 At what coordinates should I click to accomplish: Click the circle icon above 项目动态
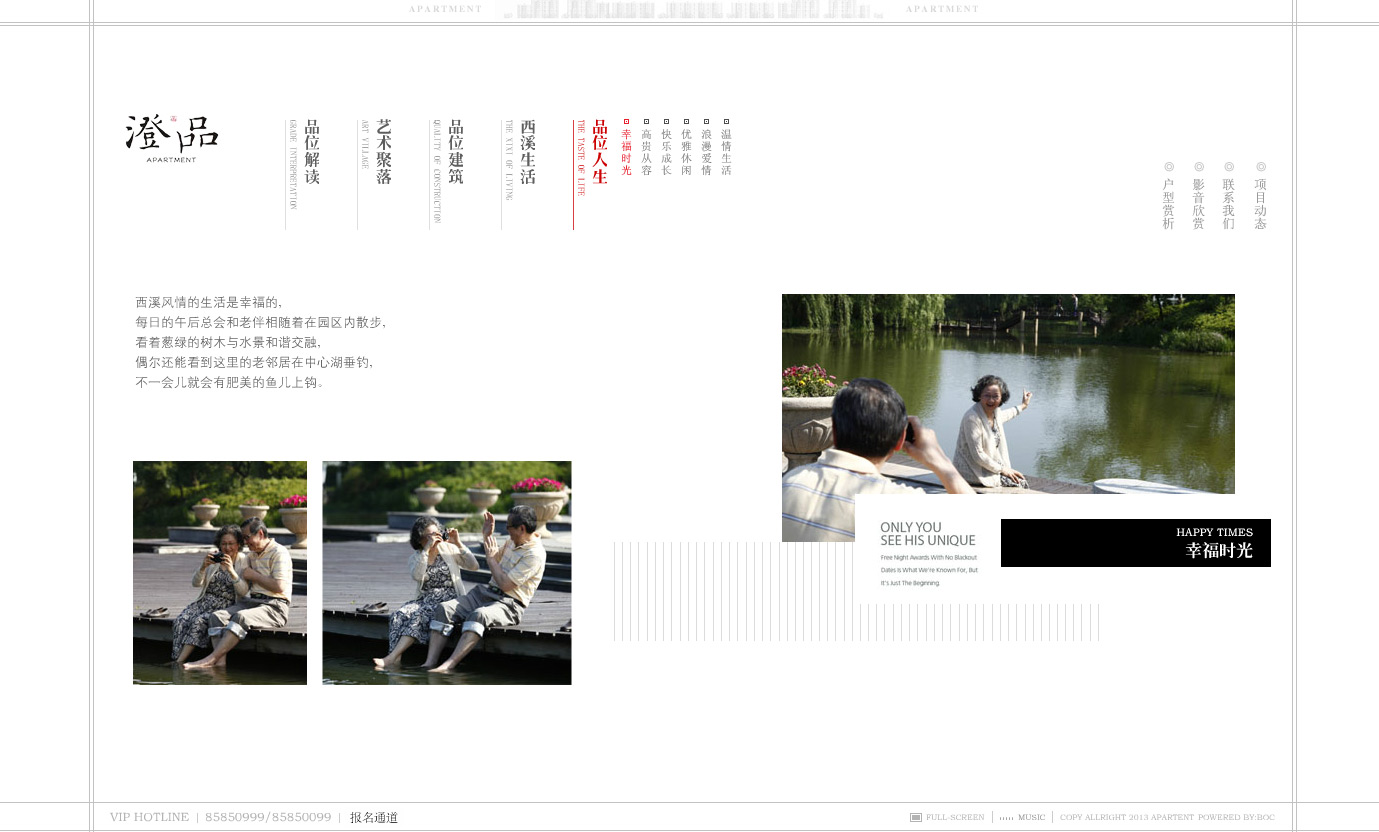[1261, 167]
